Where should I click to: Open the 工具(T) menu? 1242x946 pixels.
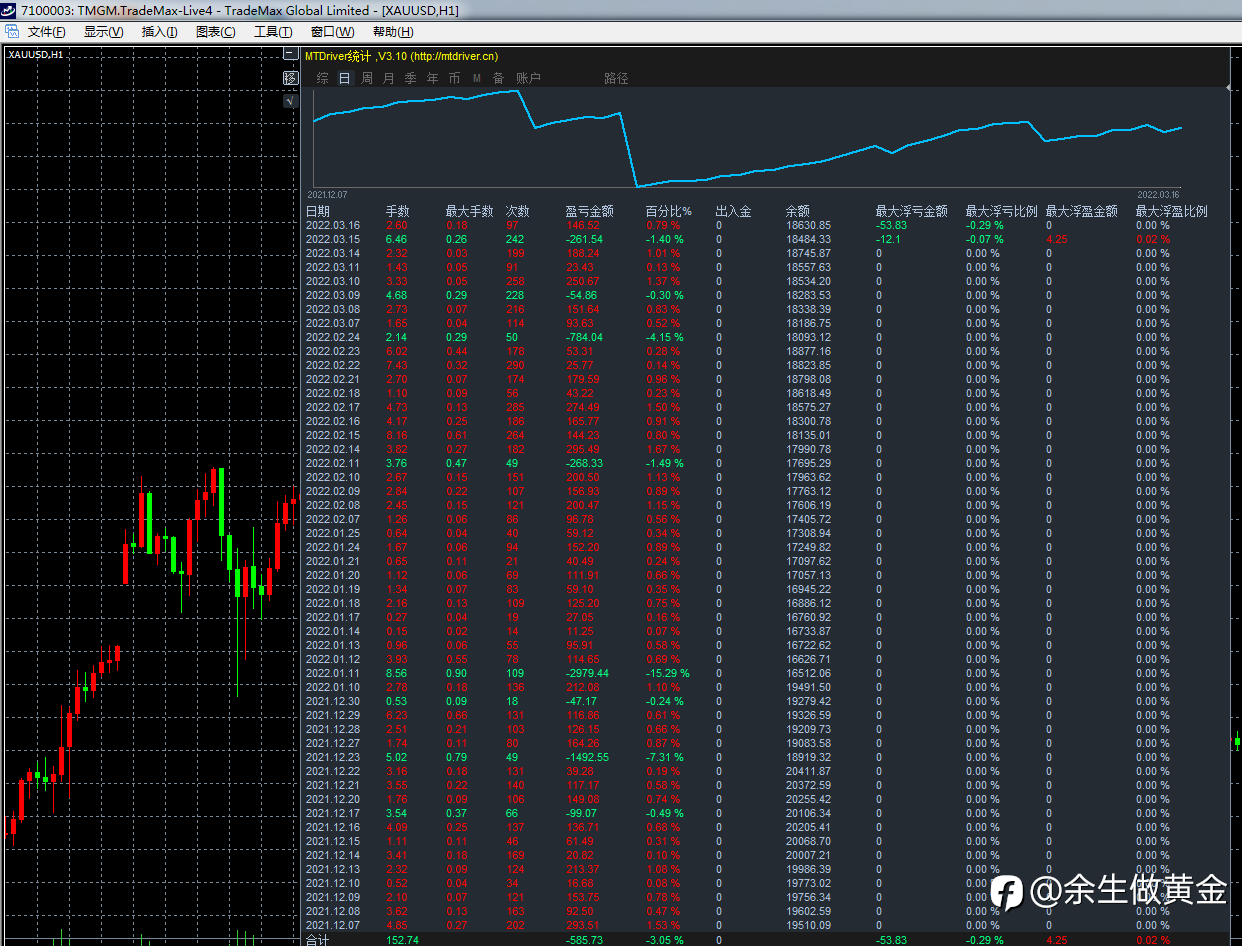(x=272, y=32)
